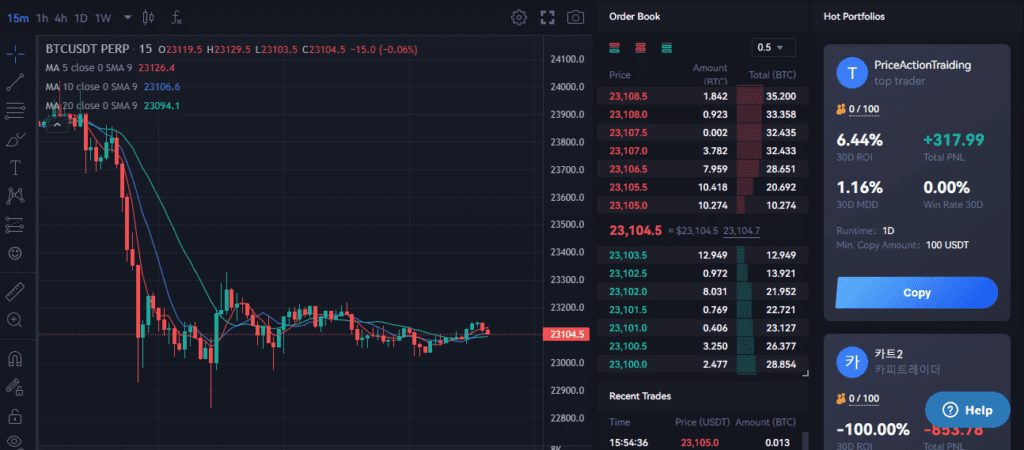Click the recent trade price 23,105.0
Viewport: 1024px width, 450px height.
pos(700,442)
